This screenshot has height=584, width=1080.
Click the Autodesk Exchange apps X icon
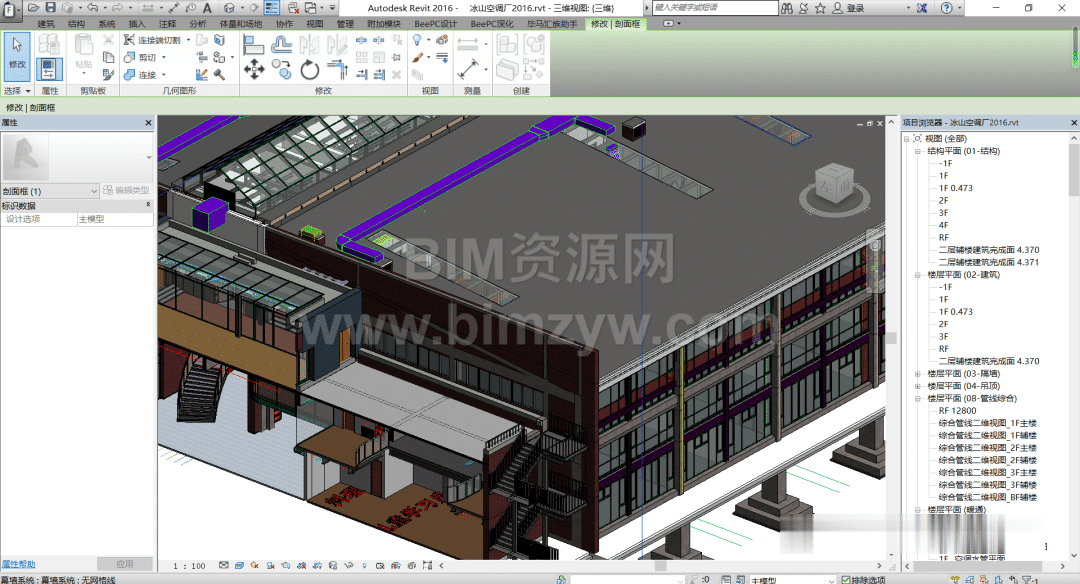[x=922, y=8]
